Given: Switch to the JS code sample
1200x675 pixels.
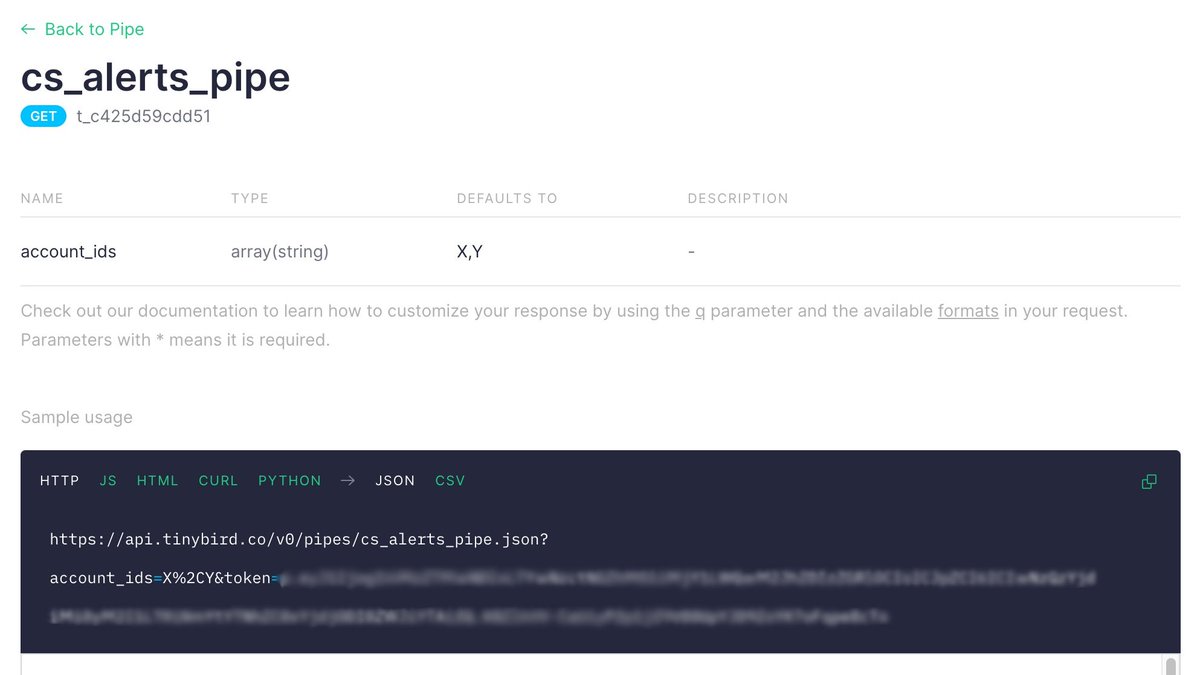Looking at the screenshot, I should [x=108, y=481].
